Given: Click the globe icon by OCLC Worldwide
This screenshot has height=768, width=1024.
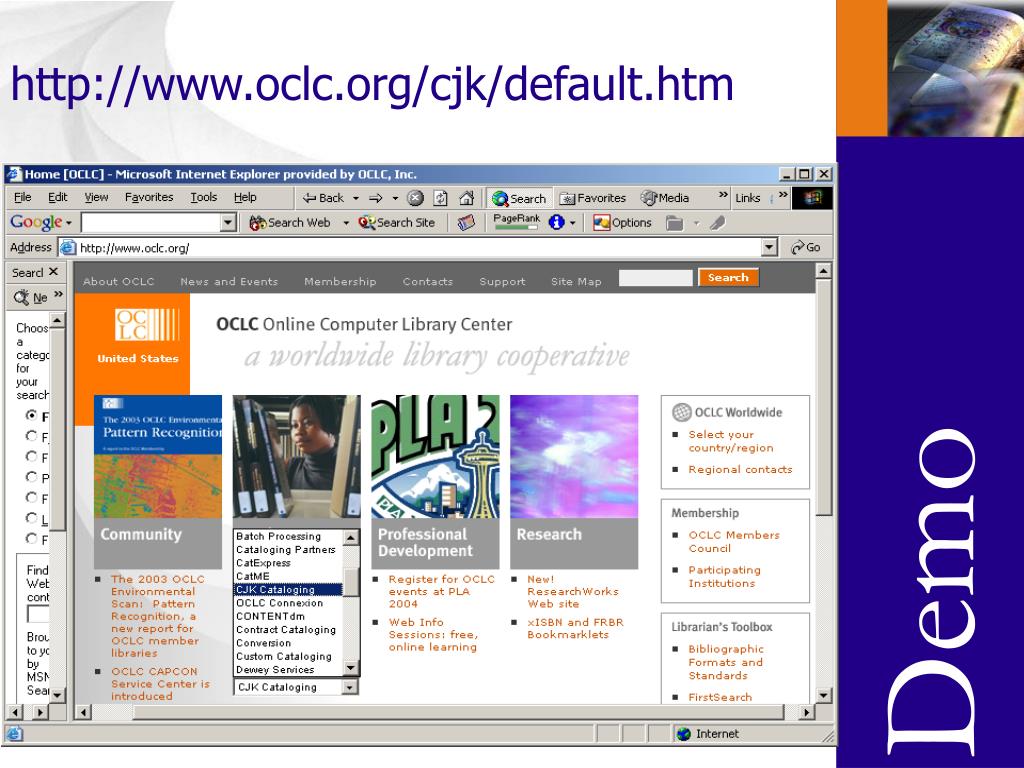Looking at the screenshot, I should (x=682, y=412).
